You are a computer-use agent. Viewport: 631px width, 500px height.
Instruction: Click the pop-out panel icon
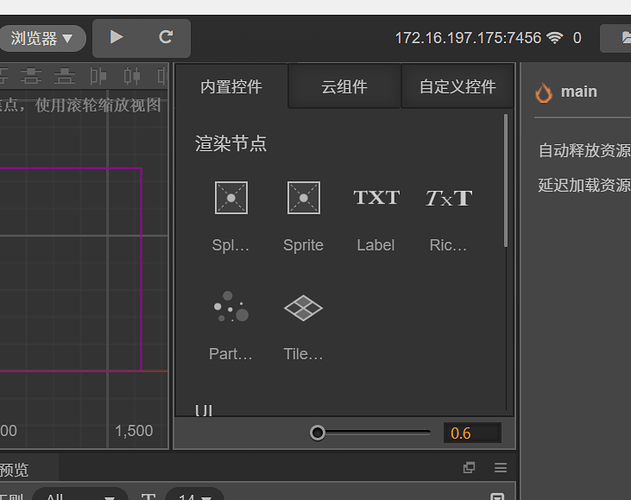coord(469,467)
